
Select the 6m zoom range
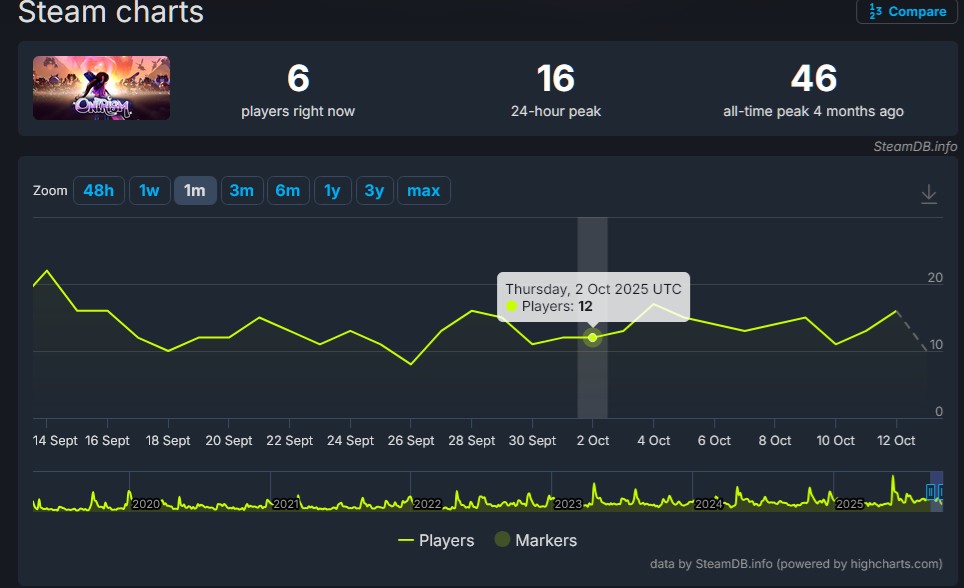click(x=288, y=191)
